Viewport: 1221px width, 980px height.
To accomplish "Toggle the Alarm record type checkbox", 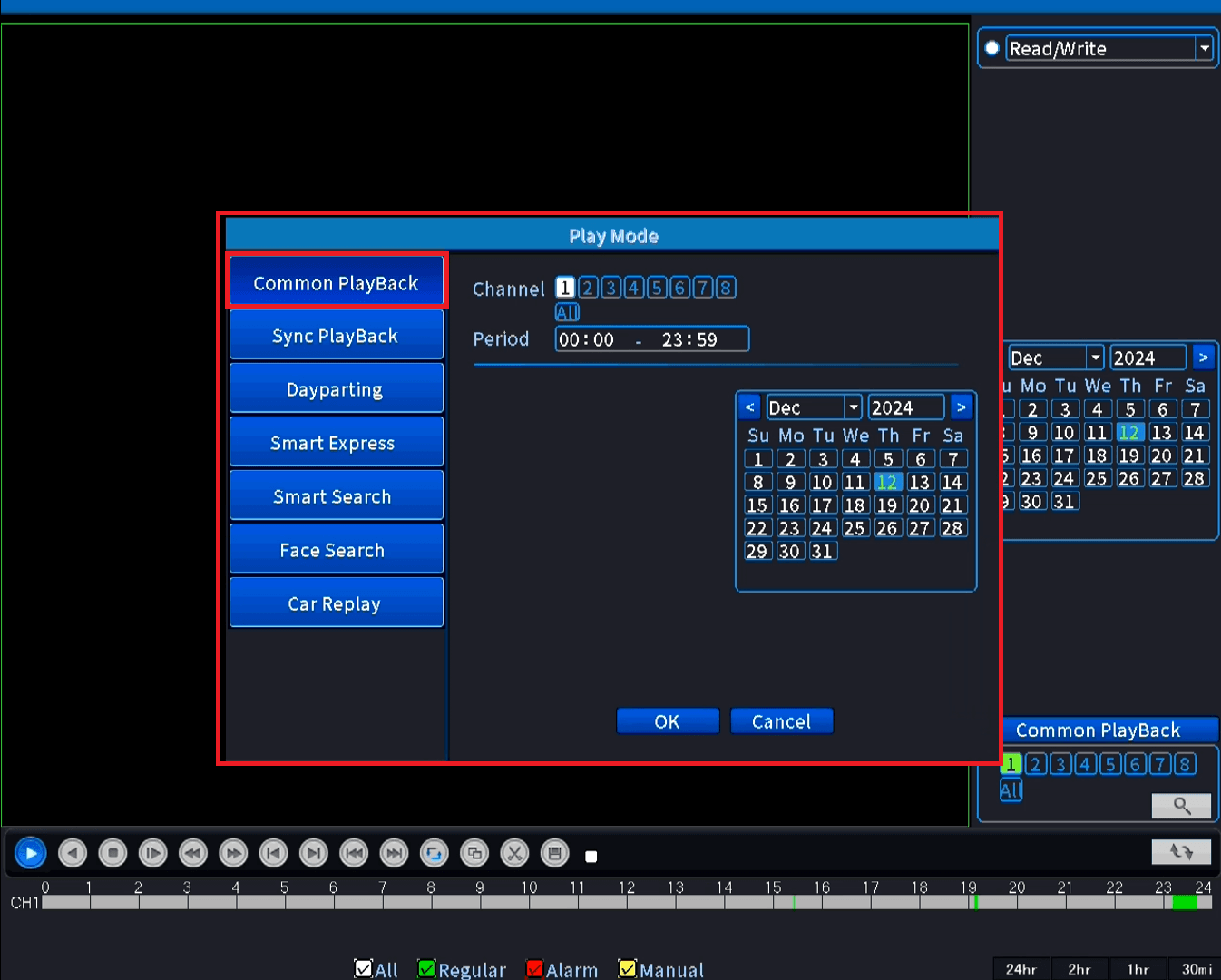I will [x=534, y=969].
